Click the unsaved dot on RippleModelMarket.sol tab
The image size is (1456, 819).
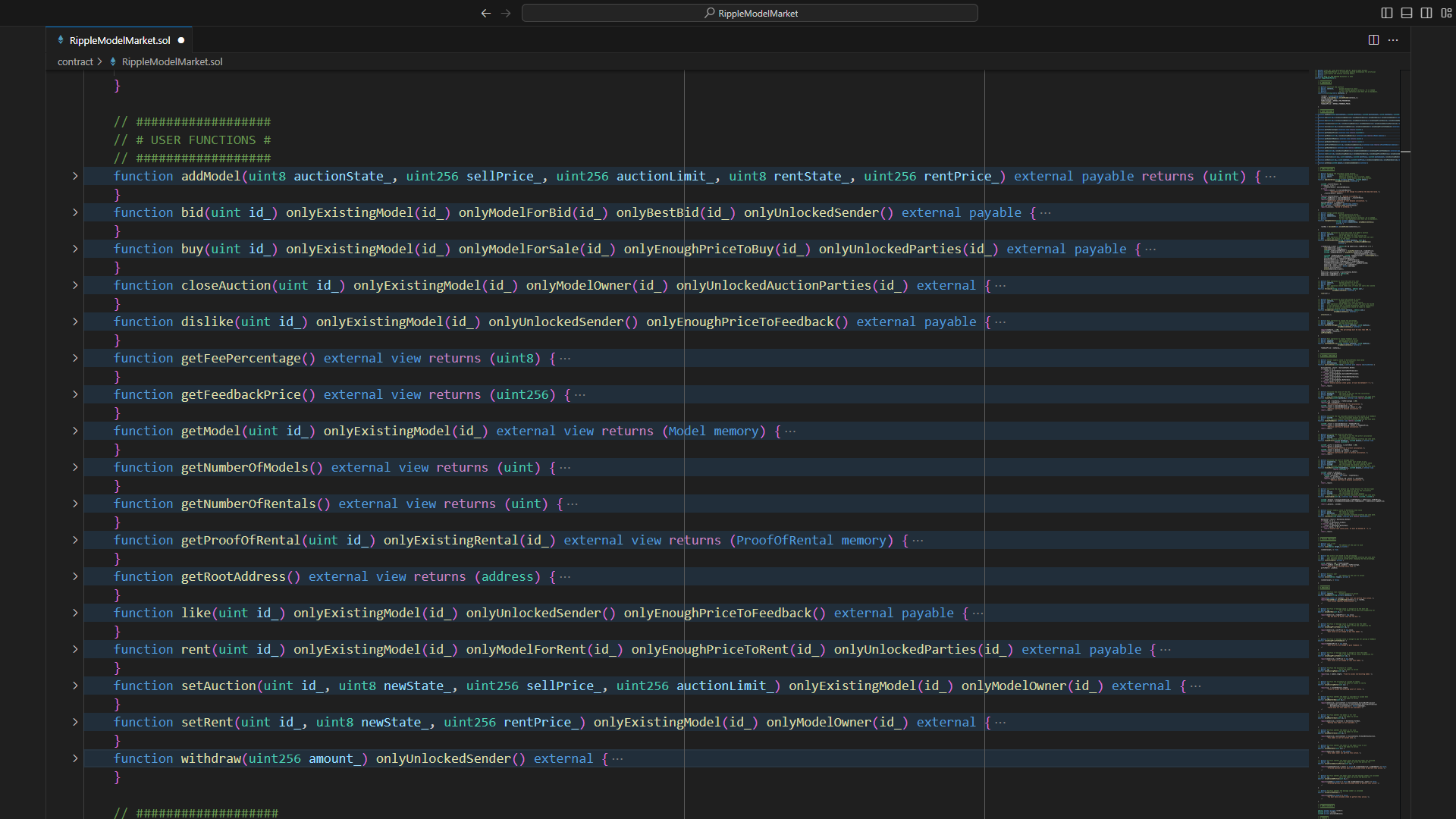coord(181,40)
